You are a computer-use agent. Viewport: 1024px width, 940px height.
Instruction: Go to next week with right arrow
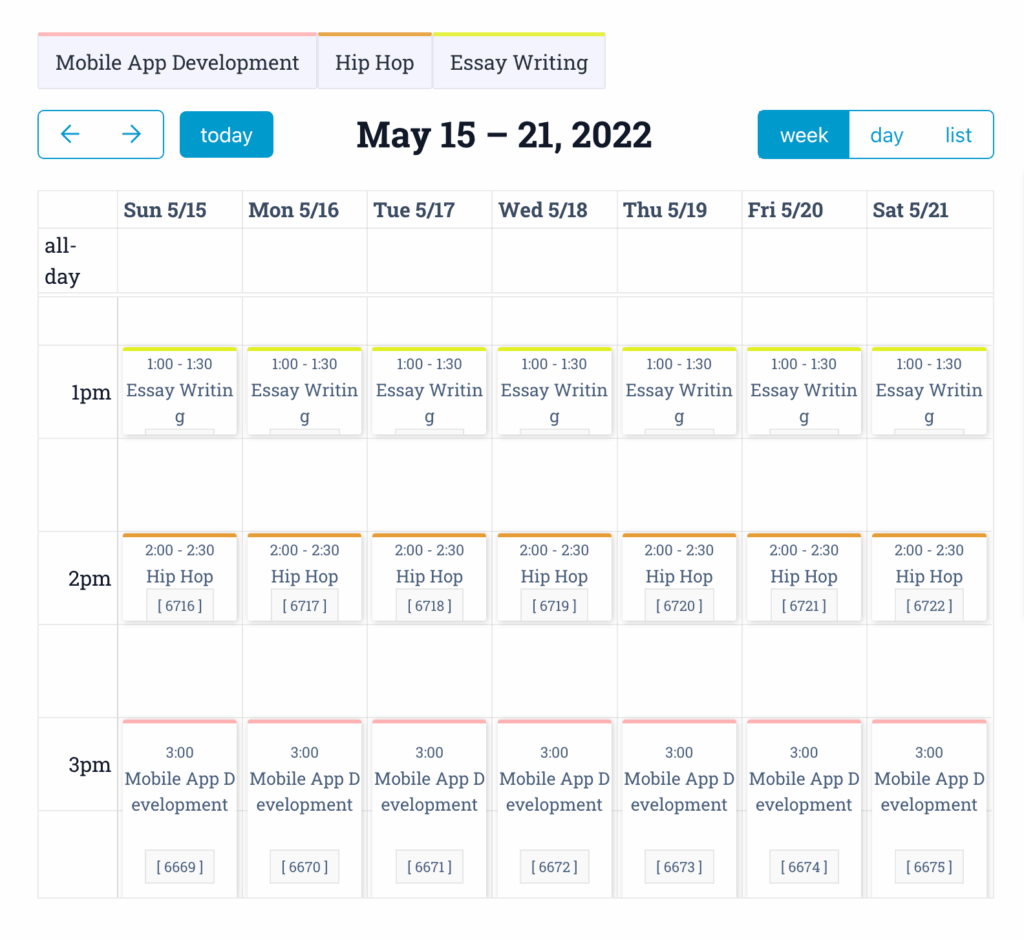pyautogui.click(x=131, y=135)
